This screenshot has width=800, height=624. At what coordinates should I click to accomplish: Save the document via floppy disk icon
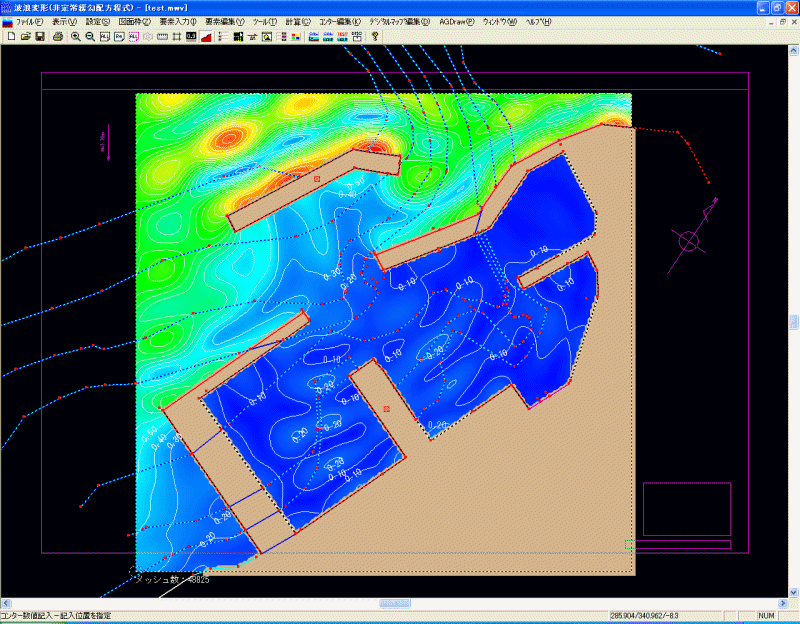[x=39, y=36]
